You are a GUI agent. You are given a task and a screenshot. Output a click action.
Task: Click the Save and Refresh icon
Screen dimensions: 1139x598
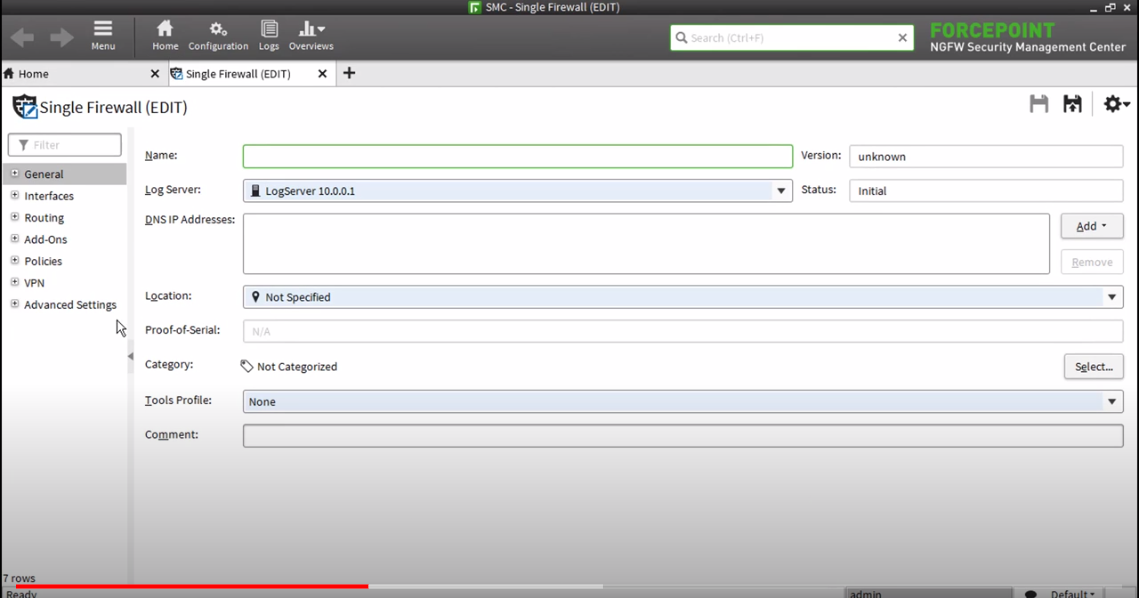point(1072,104)
